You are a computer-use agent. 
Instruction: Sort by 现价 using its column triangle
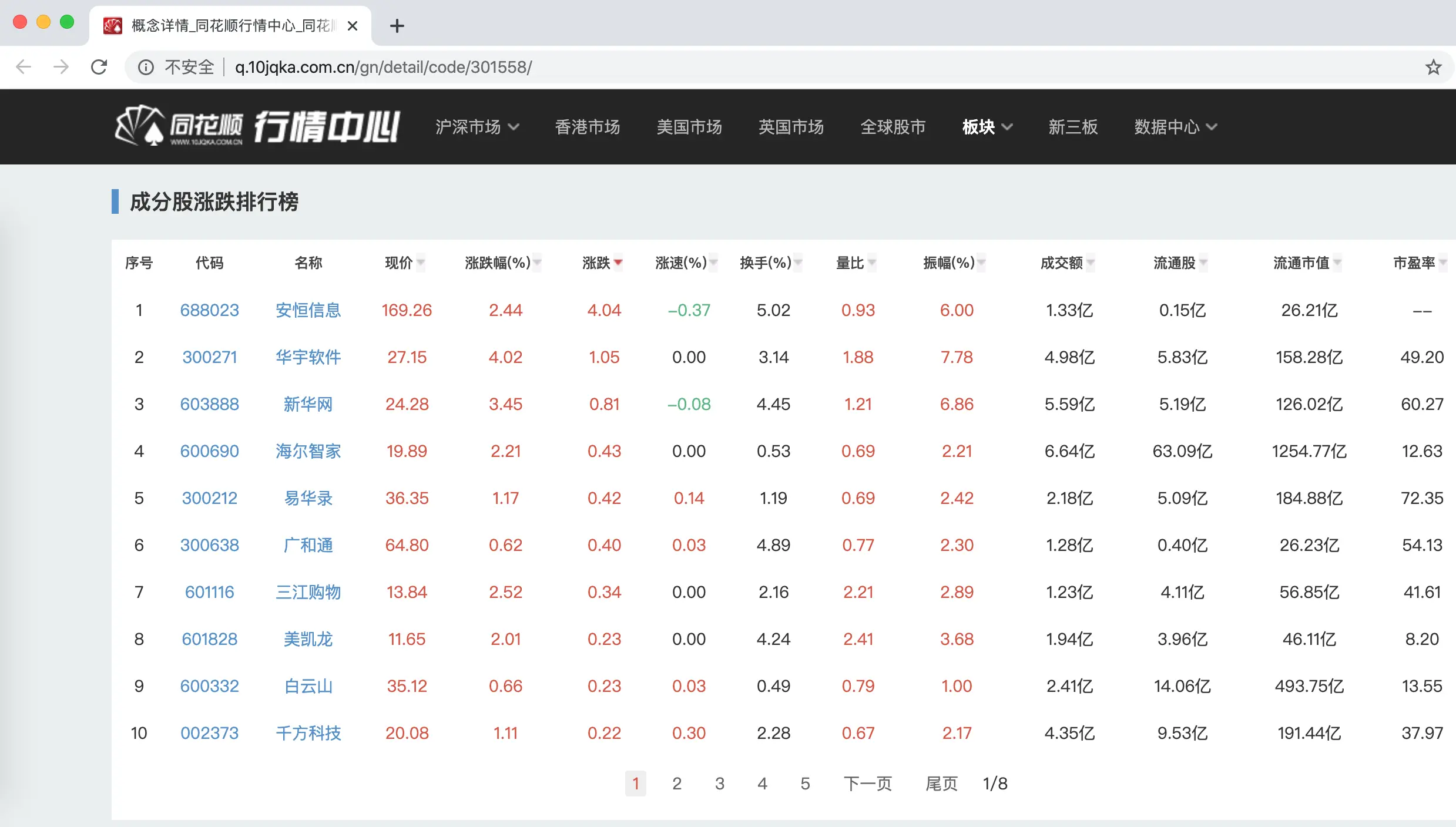[421, 263]
